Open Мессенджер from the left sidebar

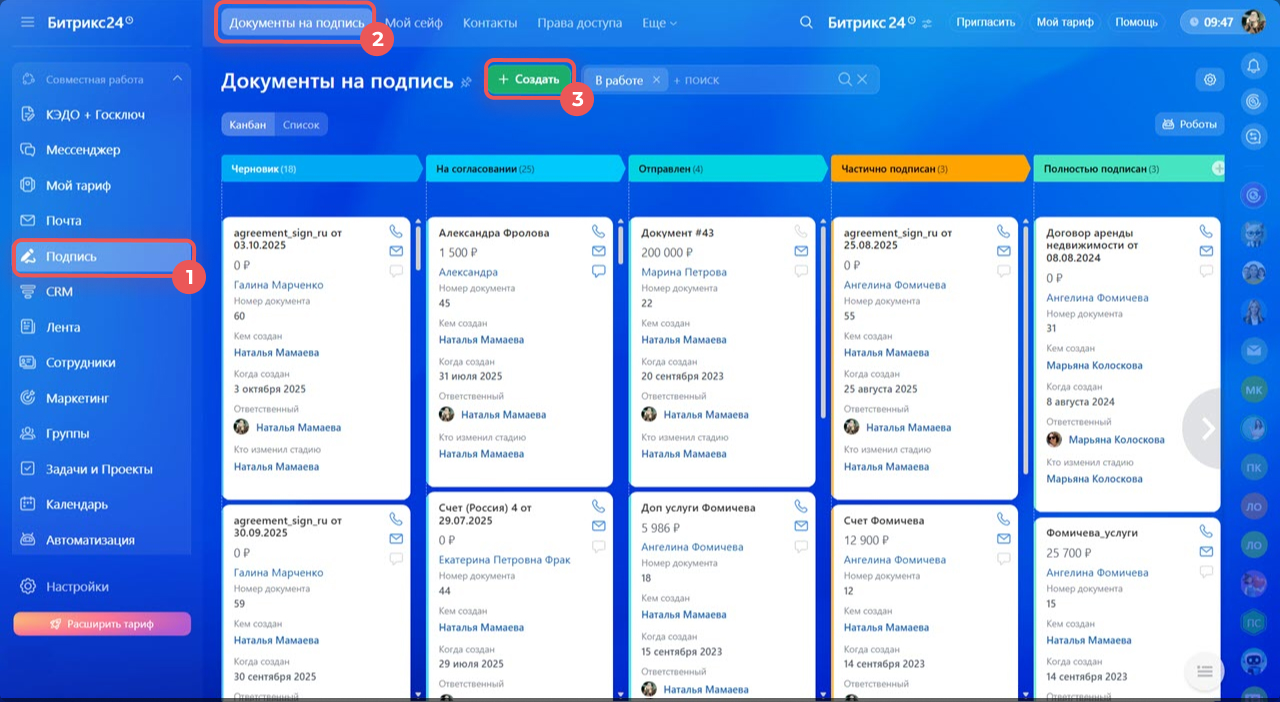pyautogui.click(x=83, y=150)
